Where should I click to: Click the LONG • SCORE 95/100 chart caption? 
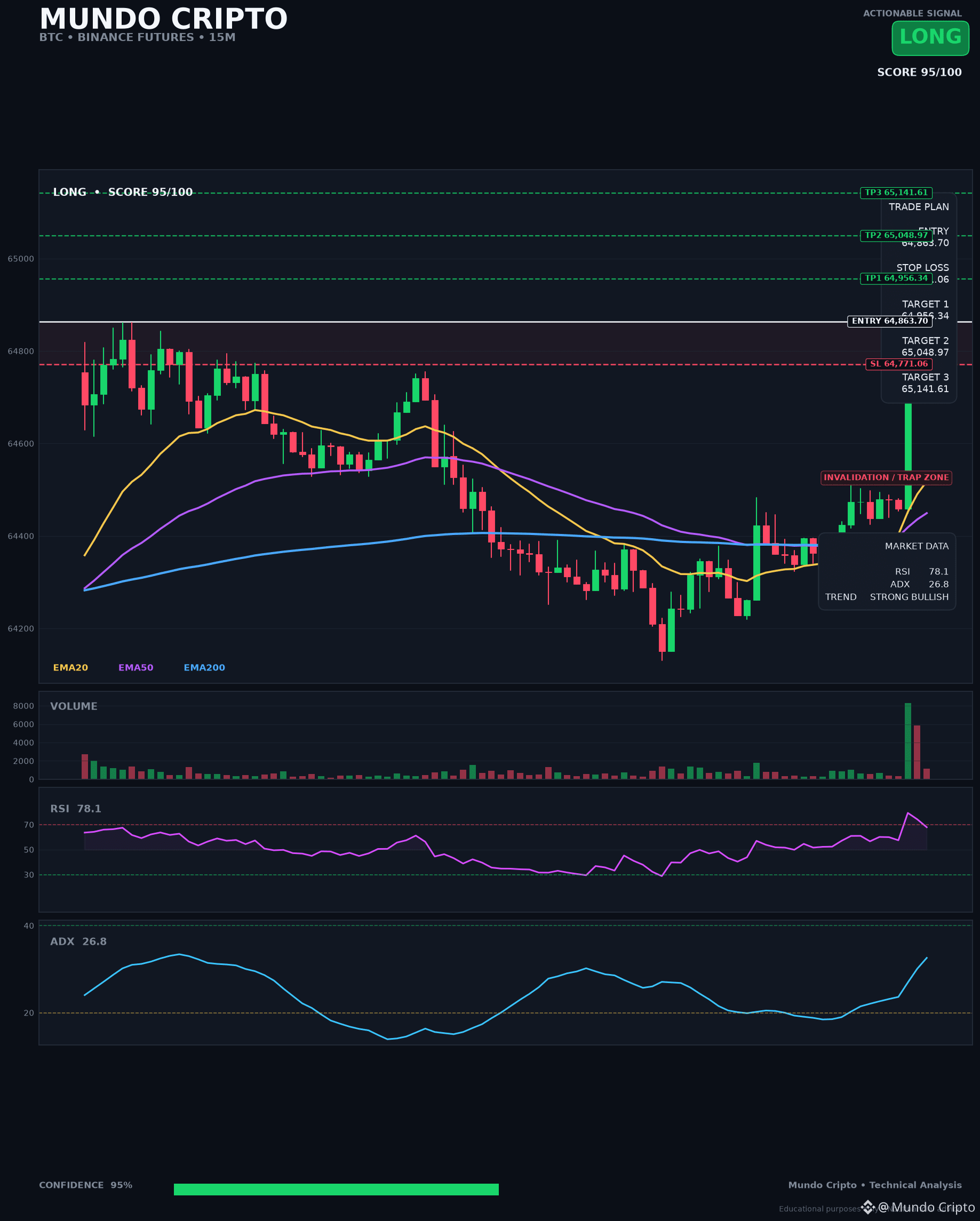[x=123, y=192]
